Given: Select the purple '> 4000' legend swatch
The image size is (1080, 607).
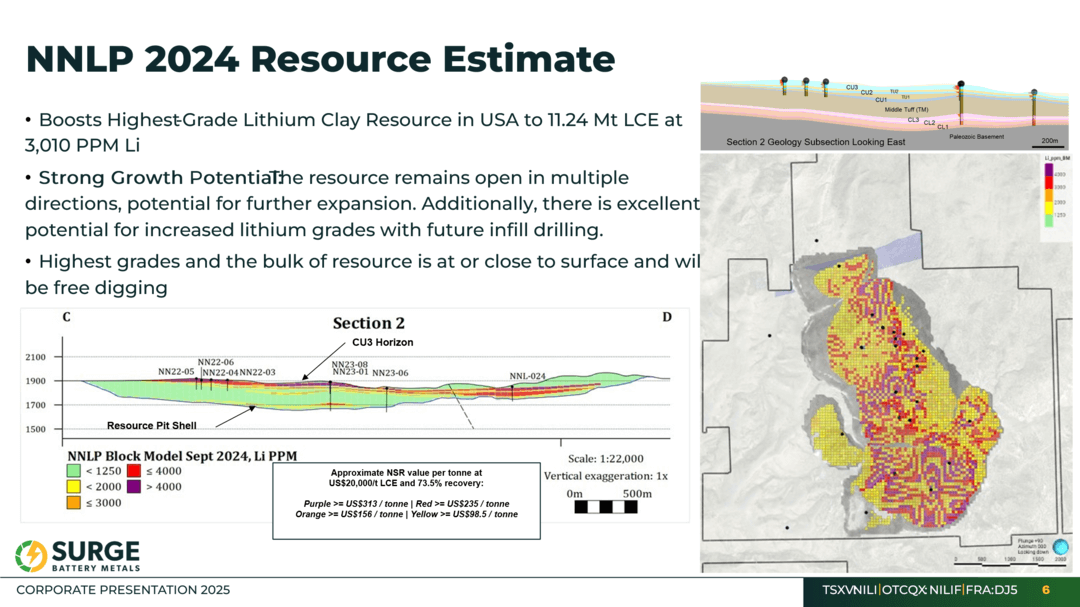Looking at the screenshot, I should point(133,487).
